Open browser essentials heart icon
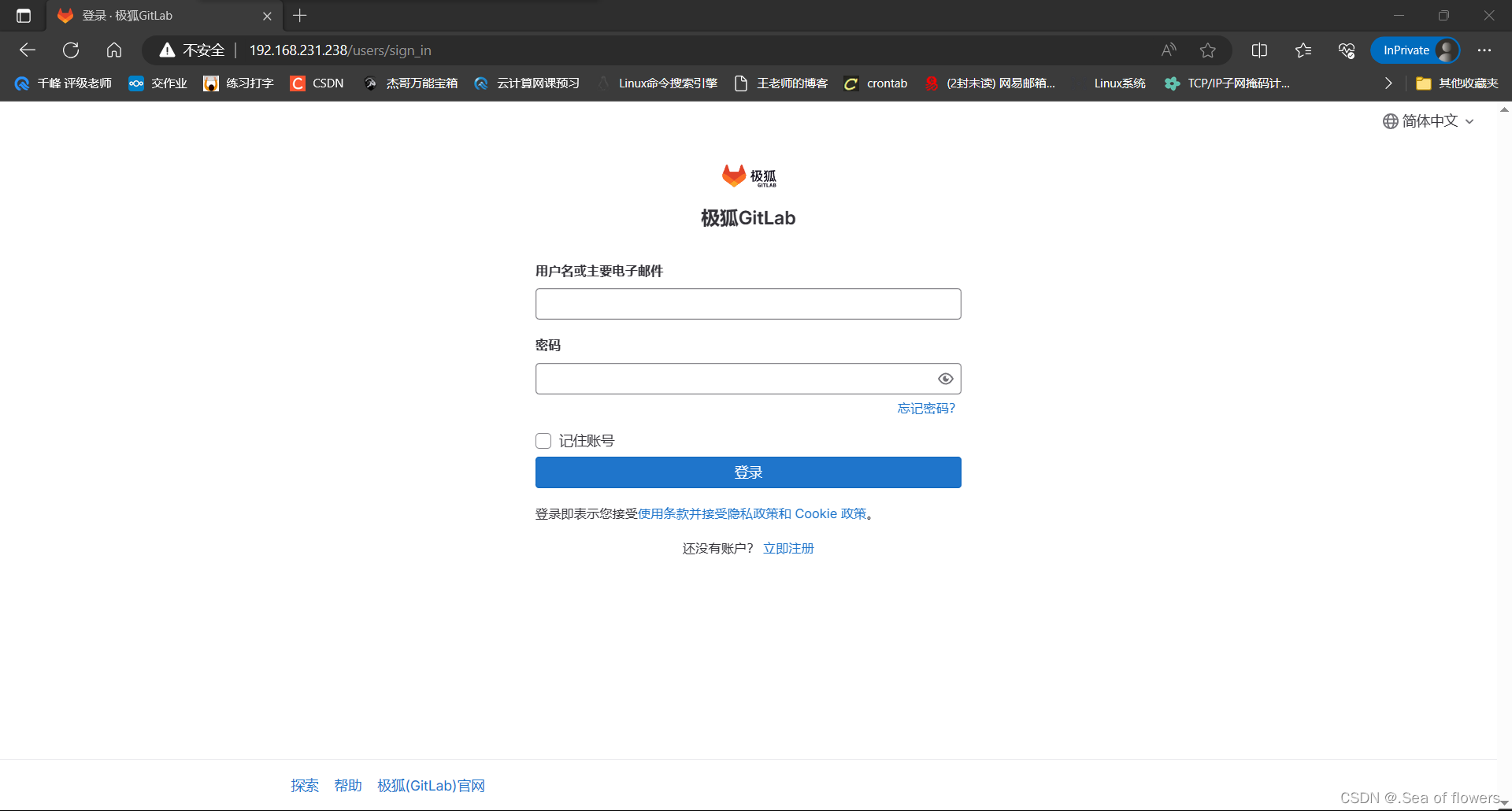The width and height of the screenshot is (1512, 811). pyautogui.click(x=1347, y=50)
